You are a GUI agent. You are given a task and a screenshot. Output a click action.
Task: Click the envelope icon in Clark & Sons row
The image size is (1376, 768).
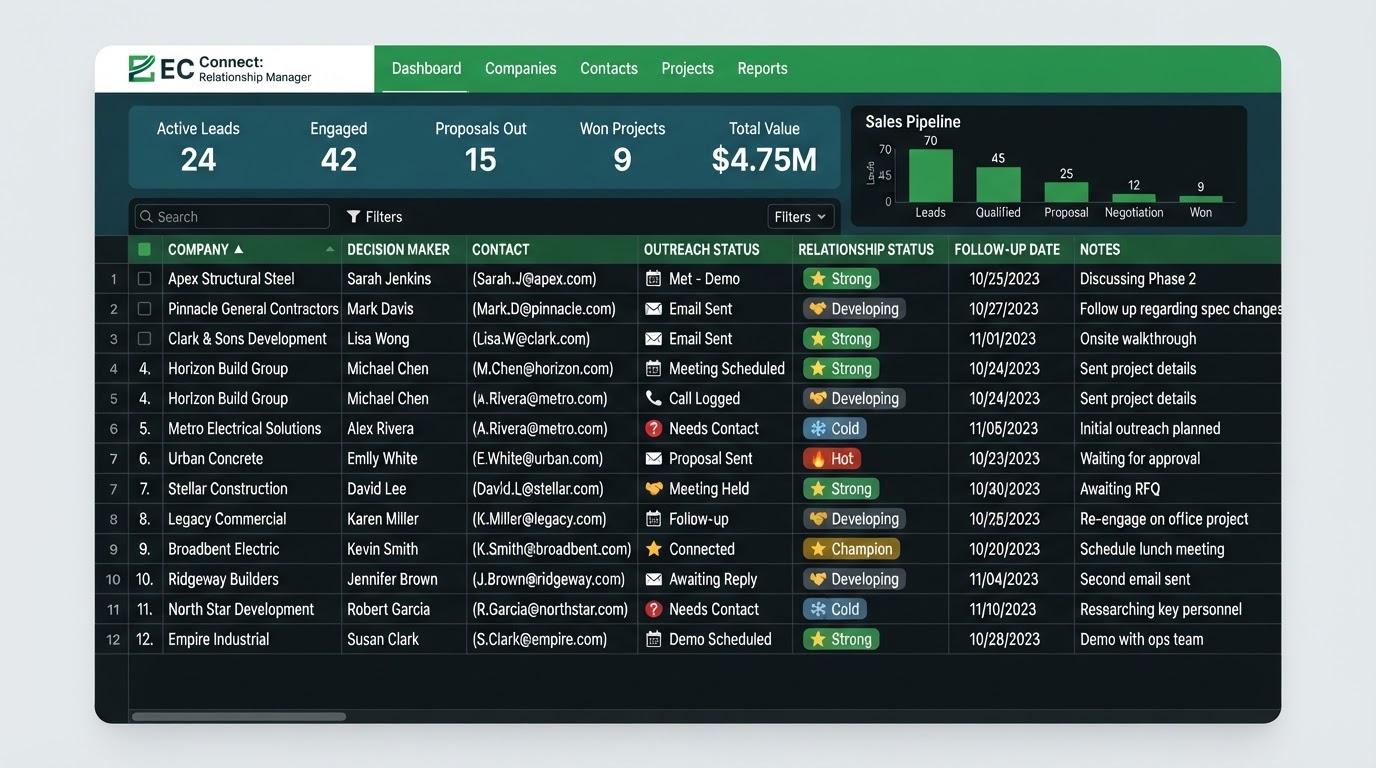(654, 339)
